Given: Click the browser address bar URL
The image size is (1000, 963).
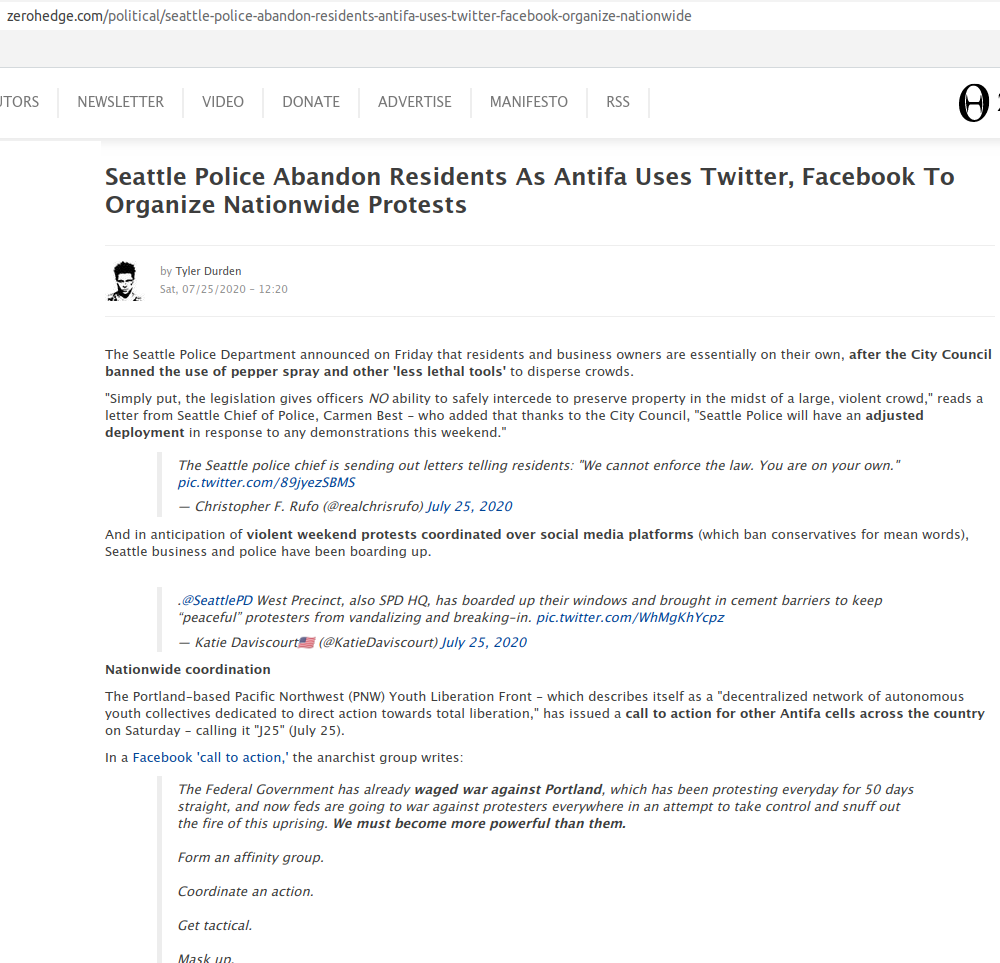Looking at the screenshot, I should (x=349, y=16).
